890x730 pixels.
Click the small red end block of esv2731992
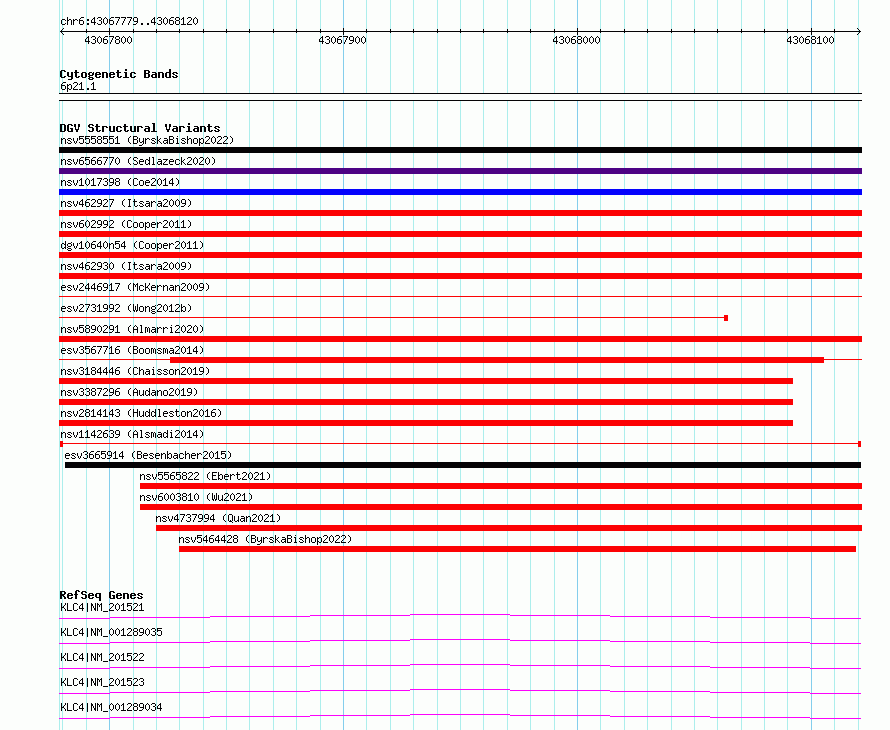tap(726, 318)
